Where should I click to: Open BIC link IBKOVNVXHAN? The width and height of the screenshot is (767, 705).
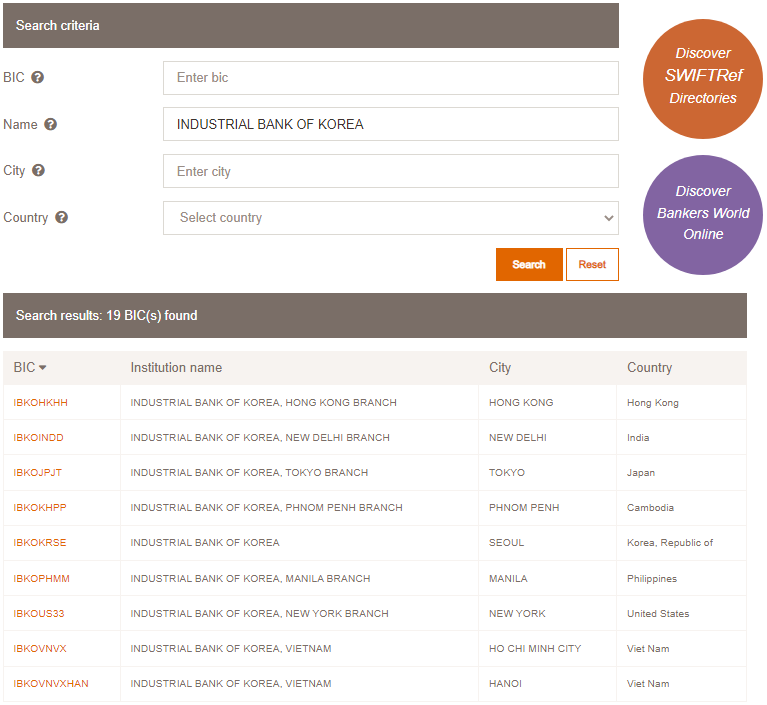51,683
